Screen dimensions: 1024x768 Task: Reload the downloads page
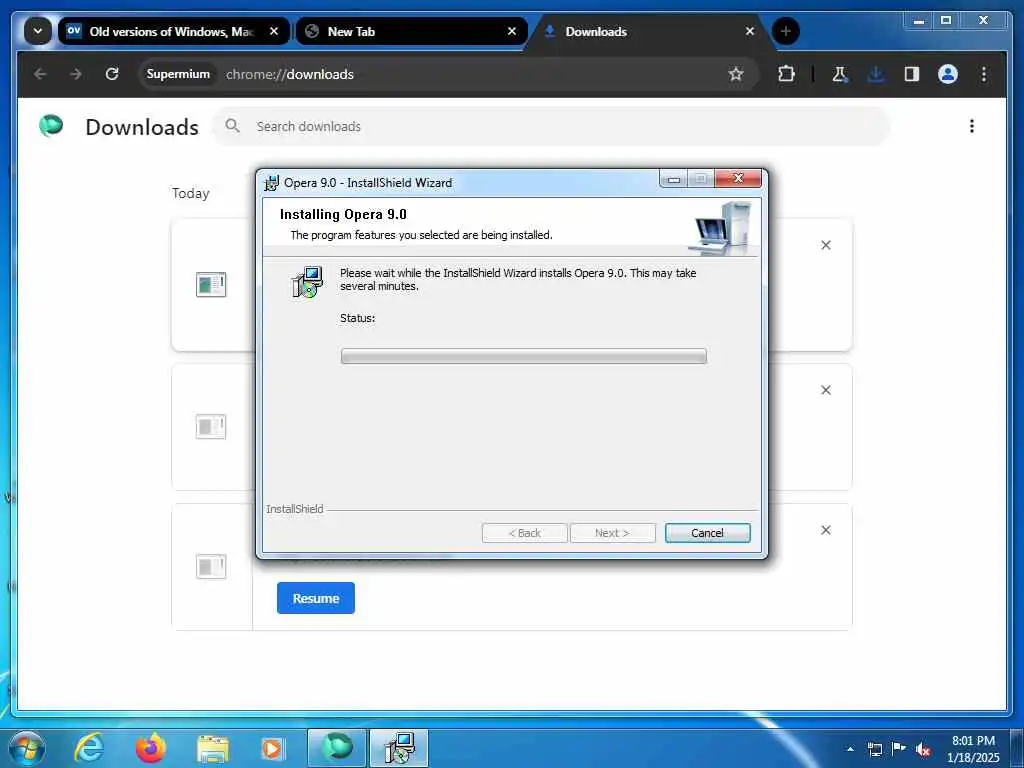point(112,74)
